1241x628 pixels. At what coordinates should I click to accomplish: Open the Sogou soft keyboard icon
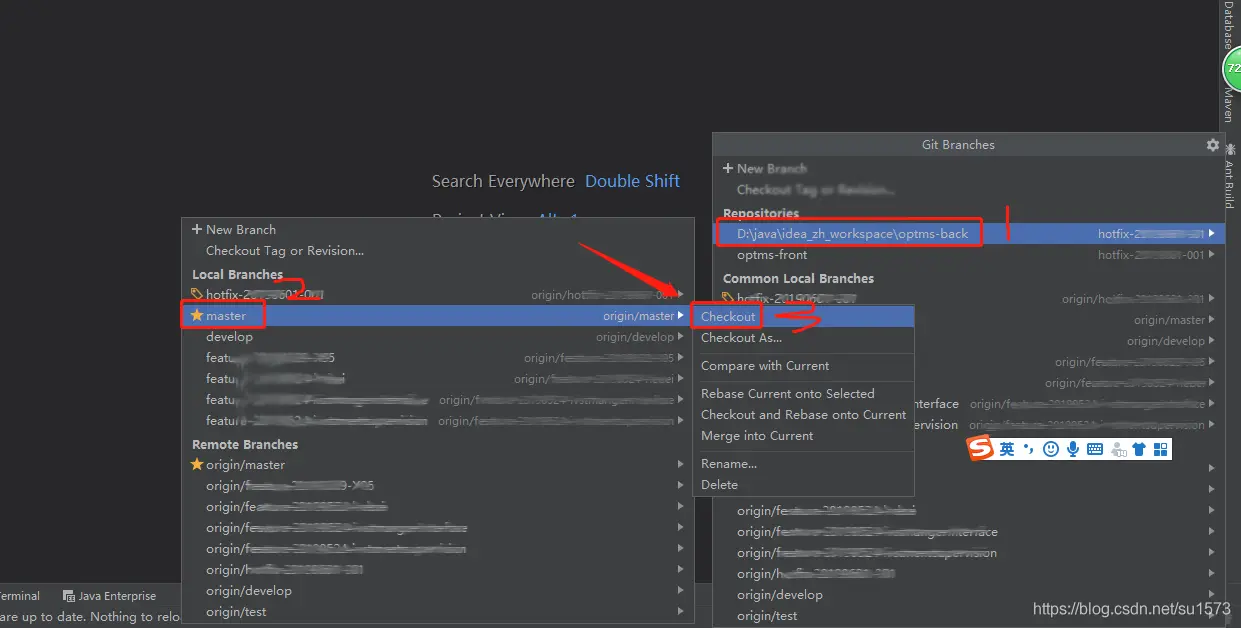[1095, 450]
